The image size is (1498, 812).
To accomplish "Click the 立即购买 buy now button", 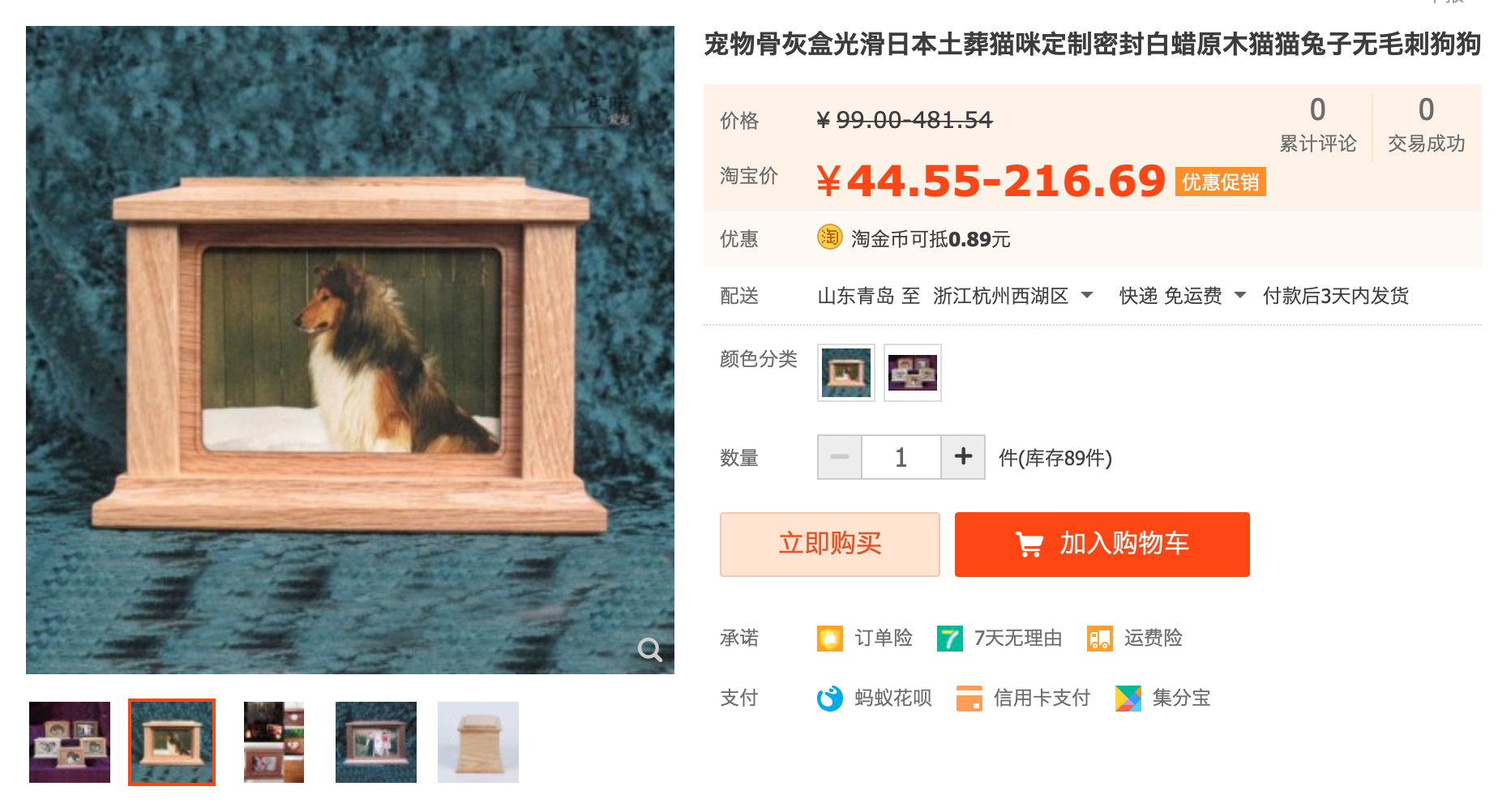I will (x=830, y=545).
